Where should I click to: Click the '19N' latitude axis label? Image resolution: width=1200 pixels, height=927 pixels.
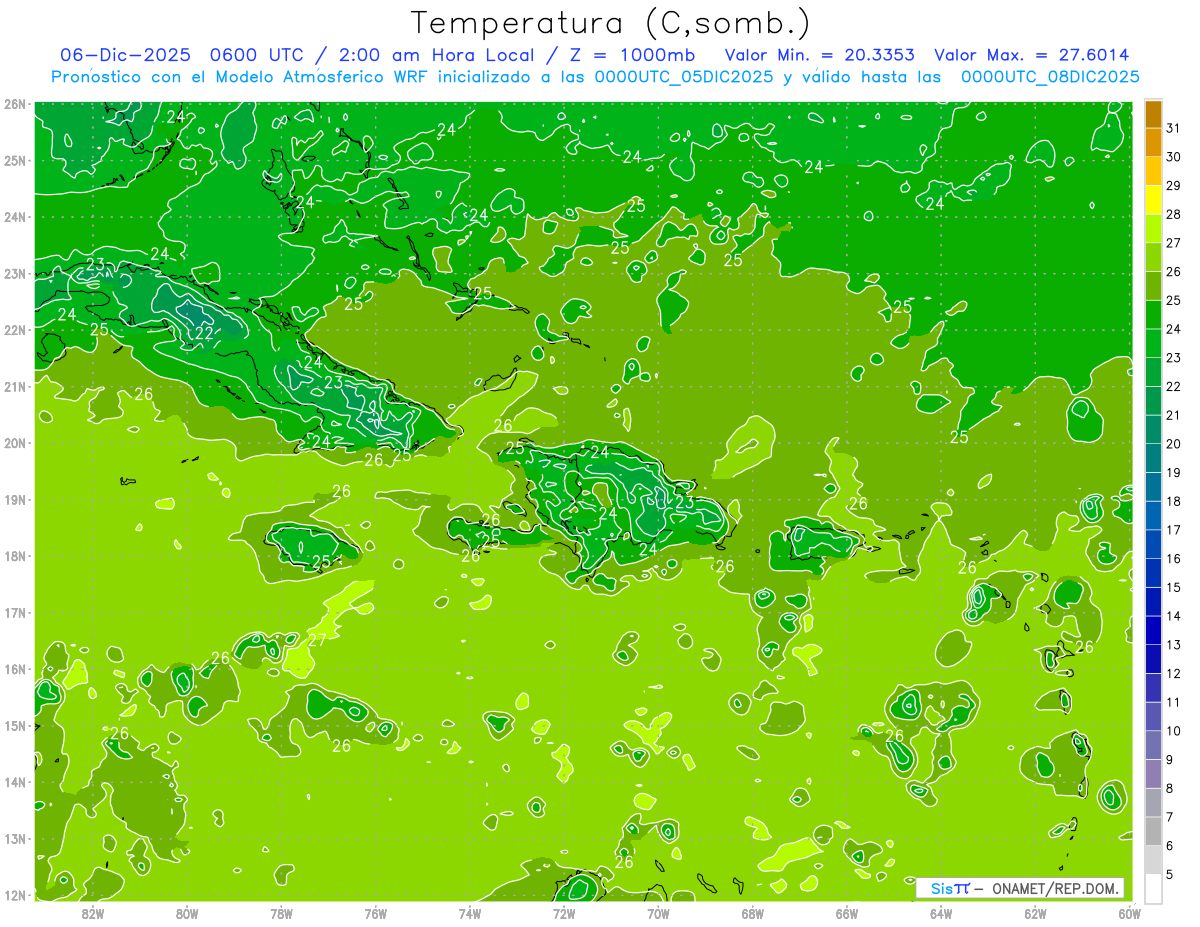(16, 499)
